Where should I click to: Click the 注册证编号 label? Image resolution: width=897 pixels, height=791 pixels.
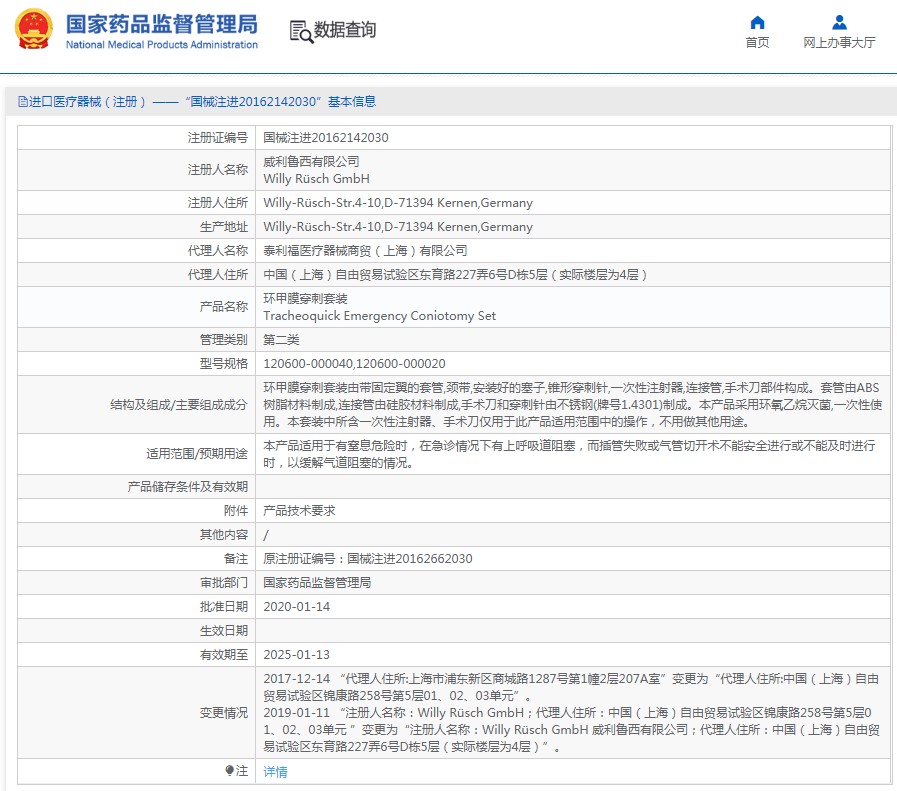tap(217, 138)
